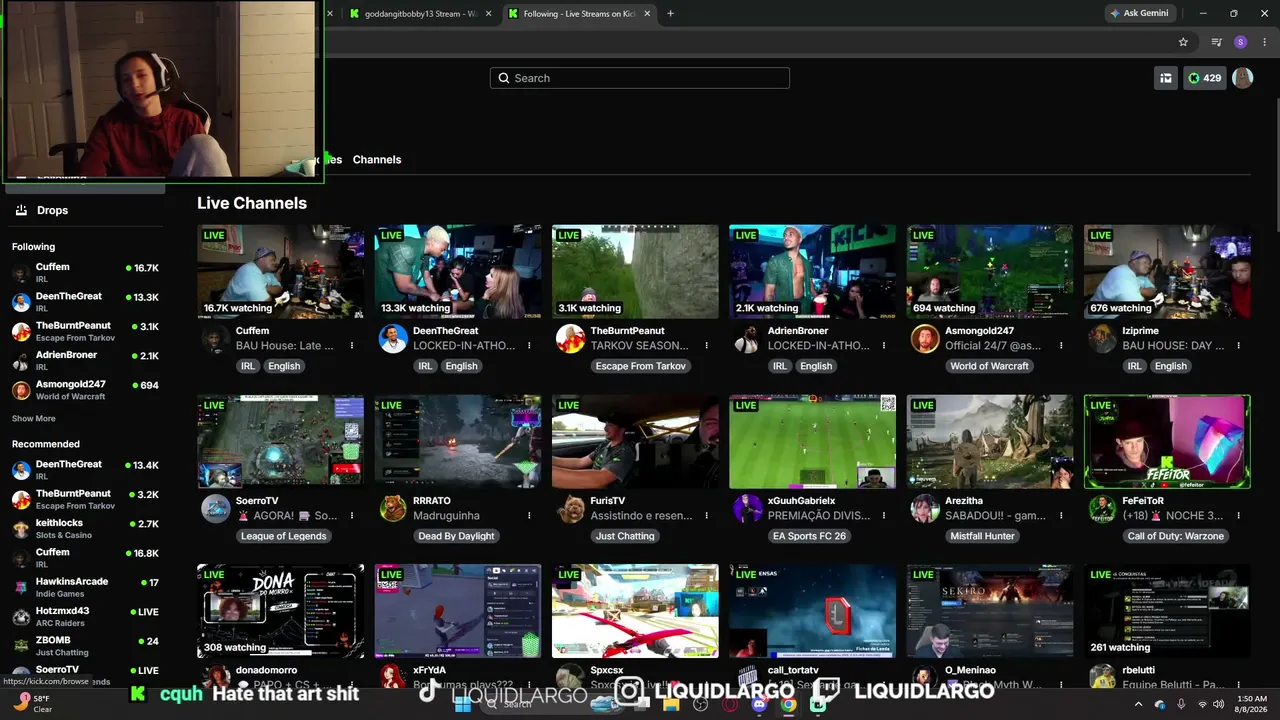Viewport: 1280px width, 720px height.
Task: Click RRRATO's avatar in channel grid
Action: [x=393, y=509]
